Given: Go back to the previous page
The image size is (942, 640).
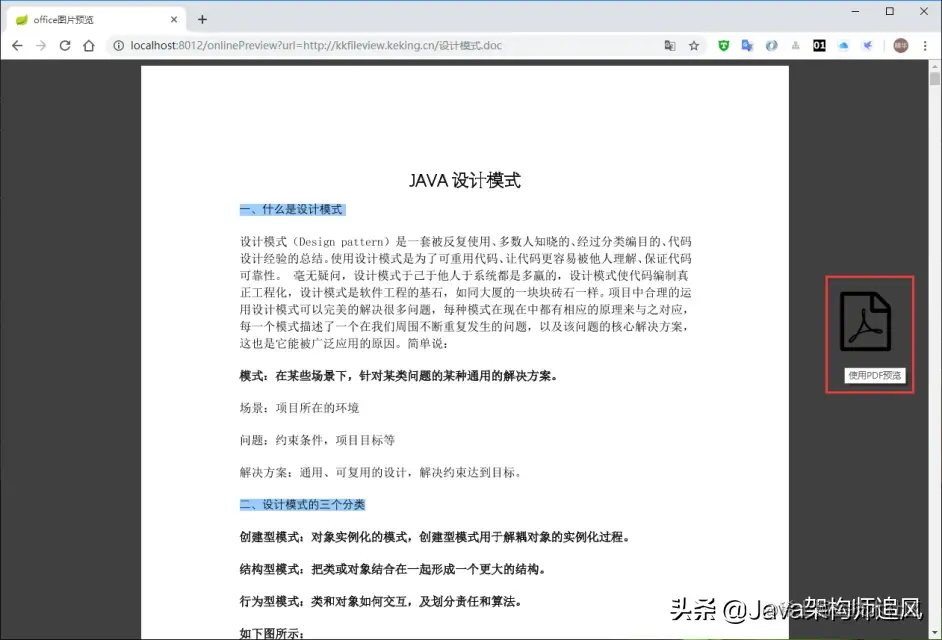Looking at the screenshot, I should click(x=17, y=46).
